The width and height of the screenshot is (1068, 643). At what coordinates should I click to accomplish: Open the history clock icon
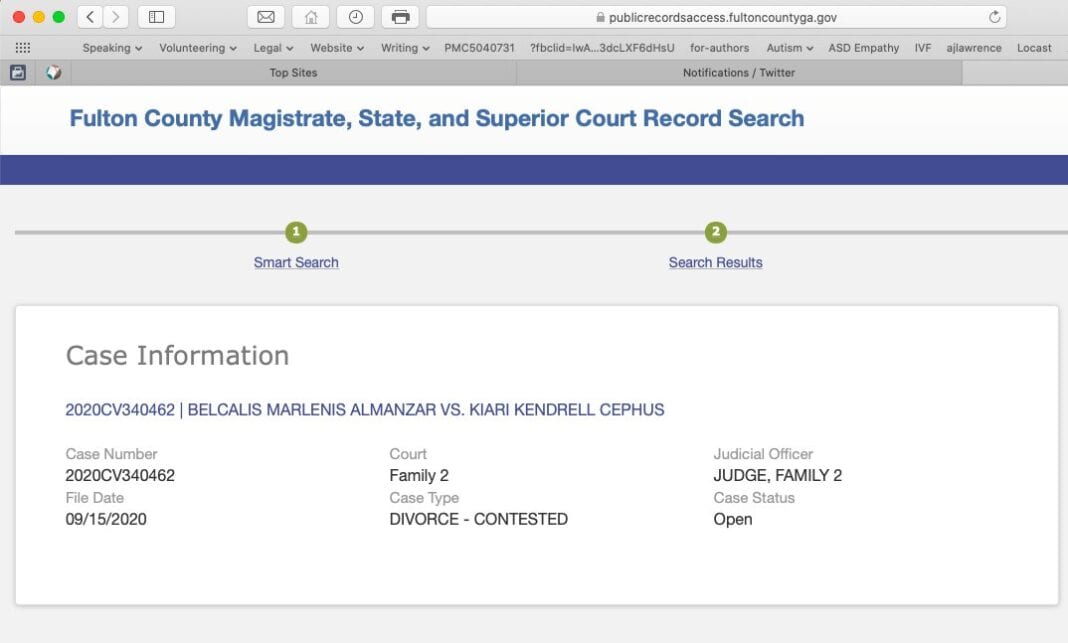coord(355,17)
